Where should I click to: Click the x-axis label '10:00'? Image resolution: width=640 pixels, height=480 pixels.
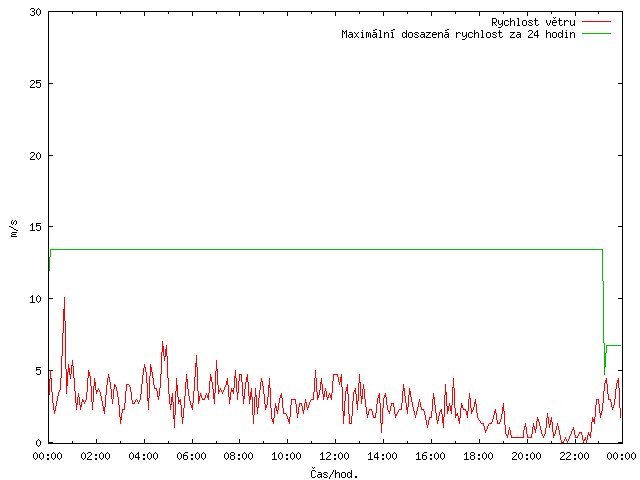[287, 456]
